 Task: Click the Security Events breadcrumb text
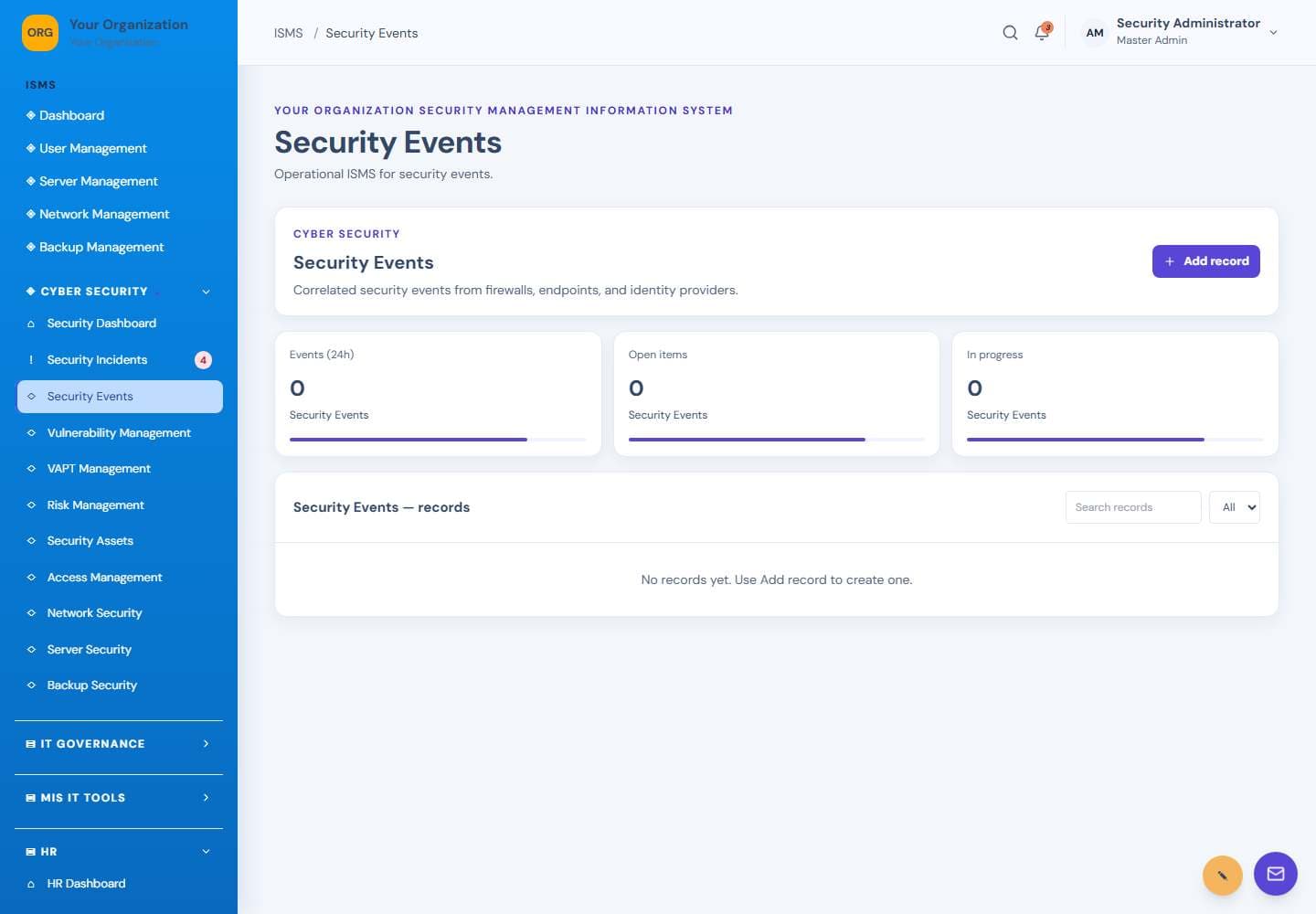pos(372,33)
